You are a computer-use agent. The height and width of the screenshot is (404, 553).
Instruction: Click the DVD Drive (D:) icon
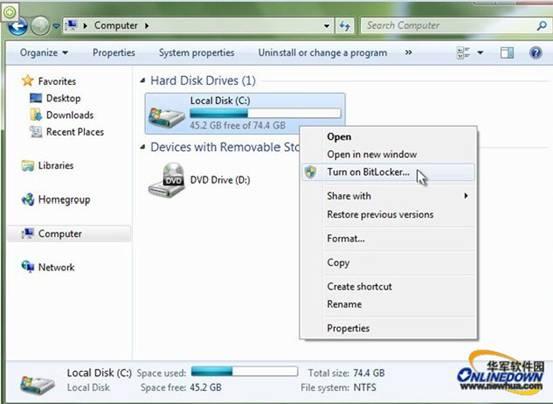tap(166, 180)
